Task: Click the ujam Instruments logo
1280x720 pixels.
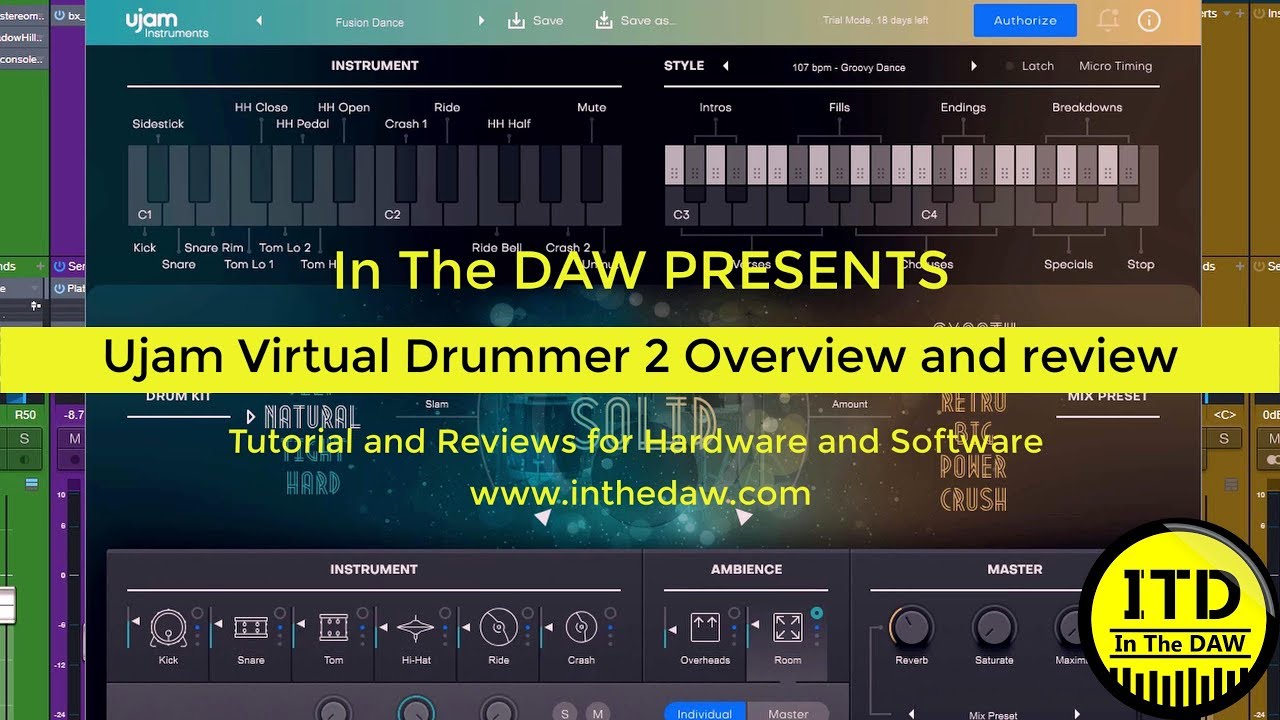Action: point(167,24)
